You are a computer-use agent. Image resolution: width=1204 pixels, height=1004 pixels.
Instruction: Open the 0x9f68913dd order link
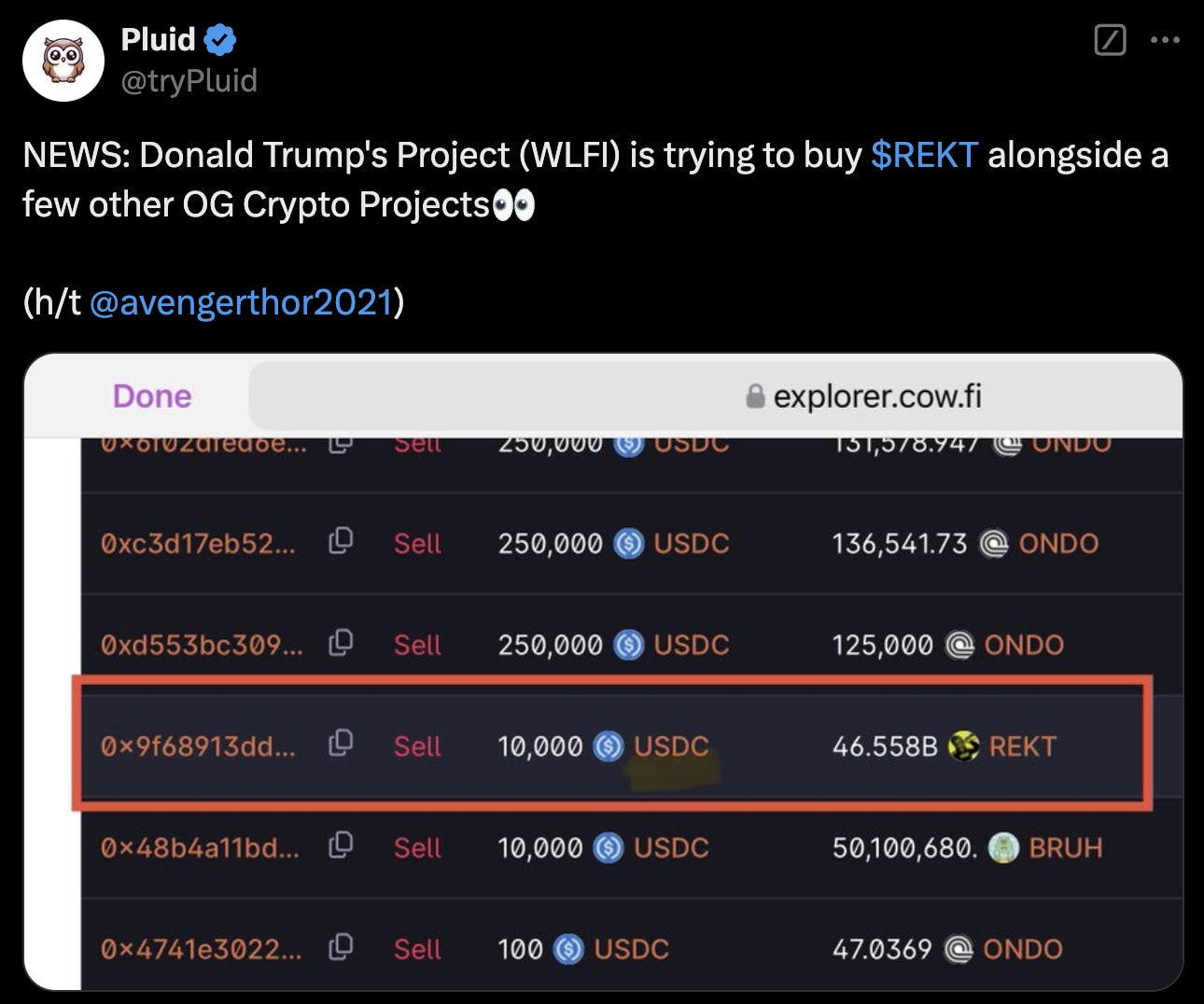(x=198, y=746)
